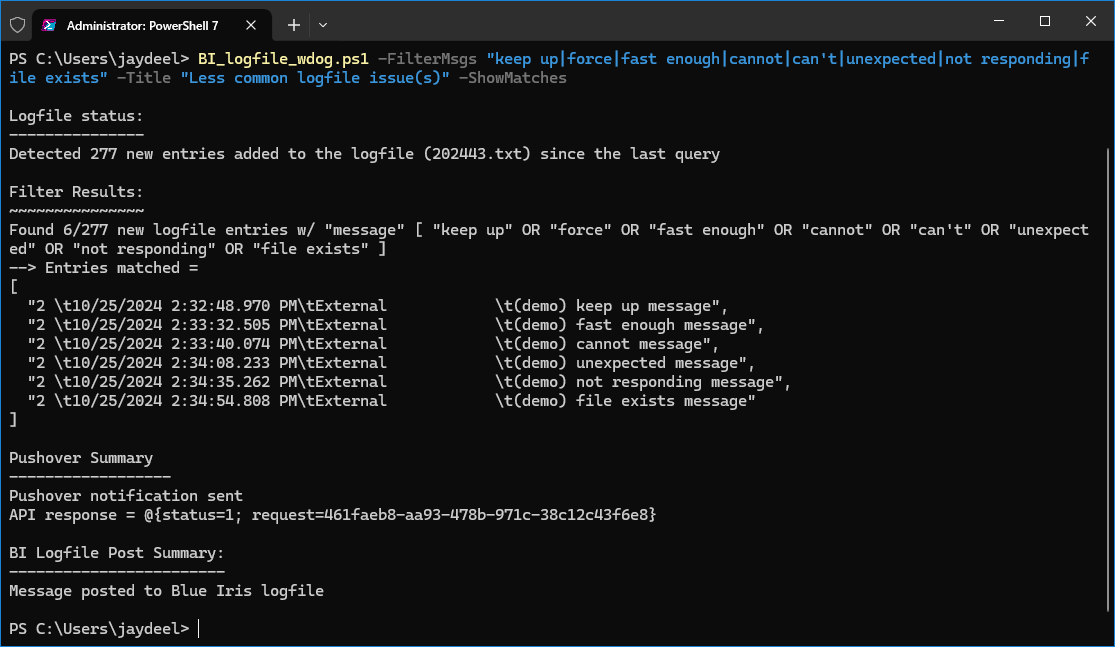Viewport: 1115px width, 647px height.
Task: Click the "cannot message" matched entry
Action: (373, 344)
